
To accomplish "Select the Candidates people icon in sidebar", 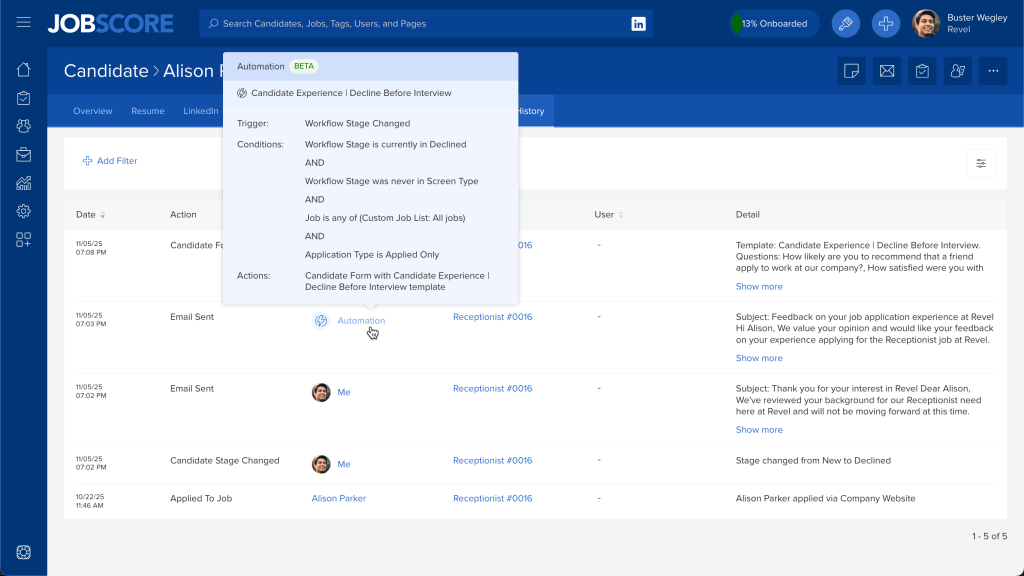I will coord(23,125).
